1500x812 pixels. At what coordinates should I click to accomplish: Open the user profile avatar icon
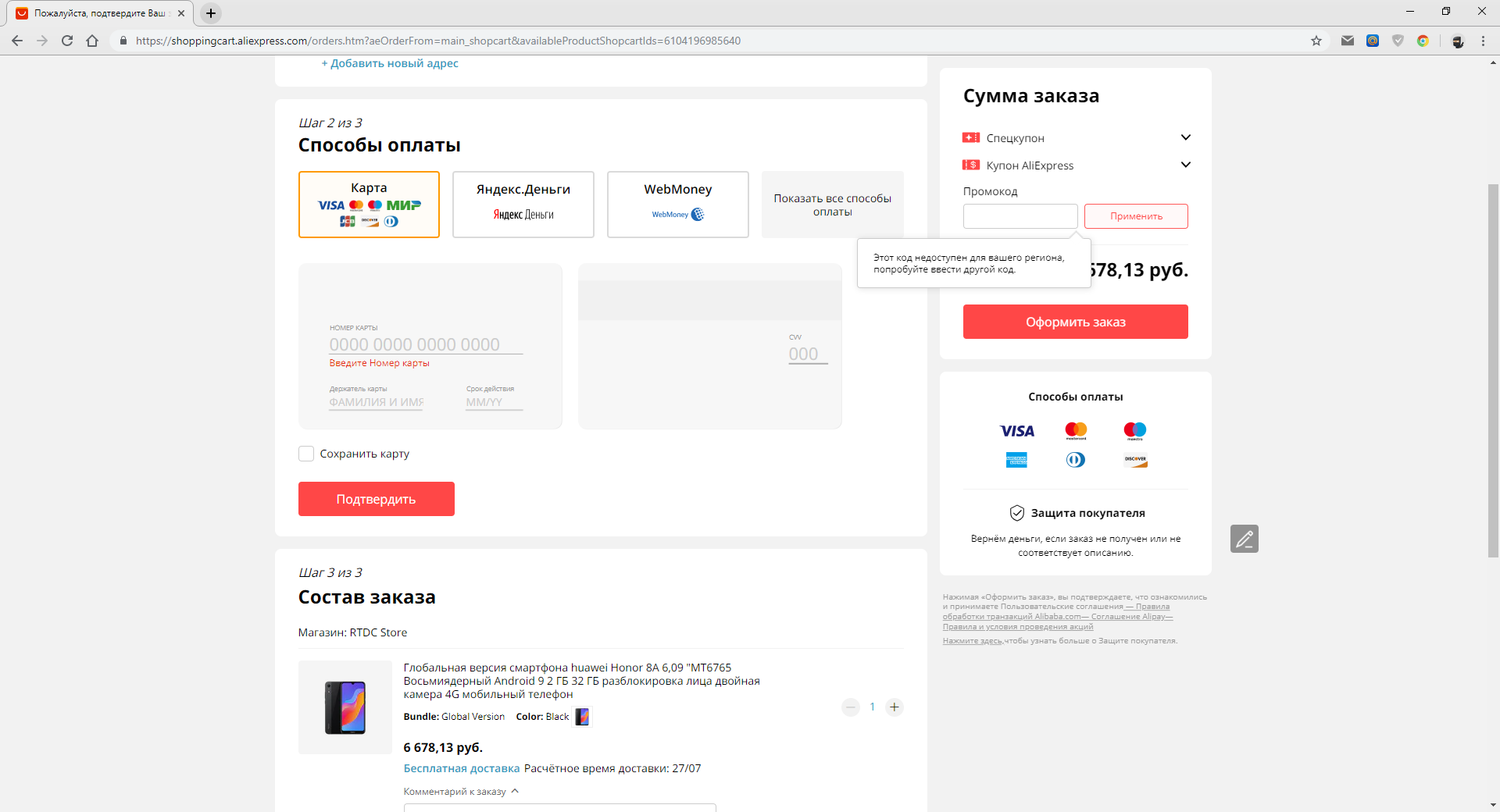[x=1458, y=41]
